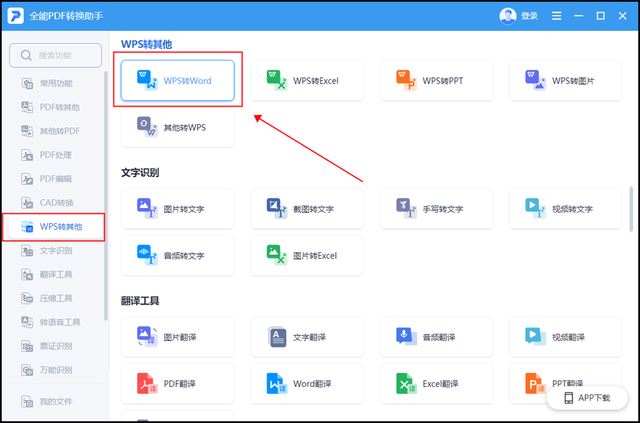Click the sidebar vertical scrollbar
The height and width of the screenshot is (423, 640).
pos(106,196)
